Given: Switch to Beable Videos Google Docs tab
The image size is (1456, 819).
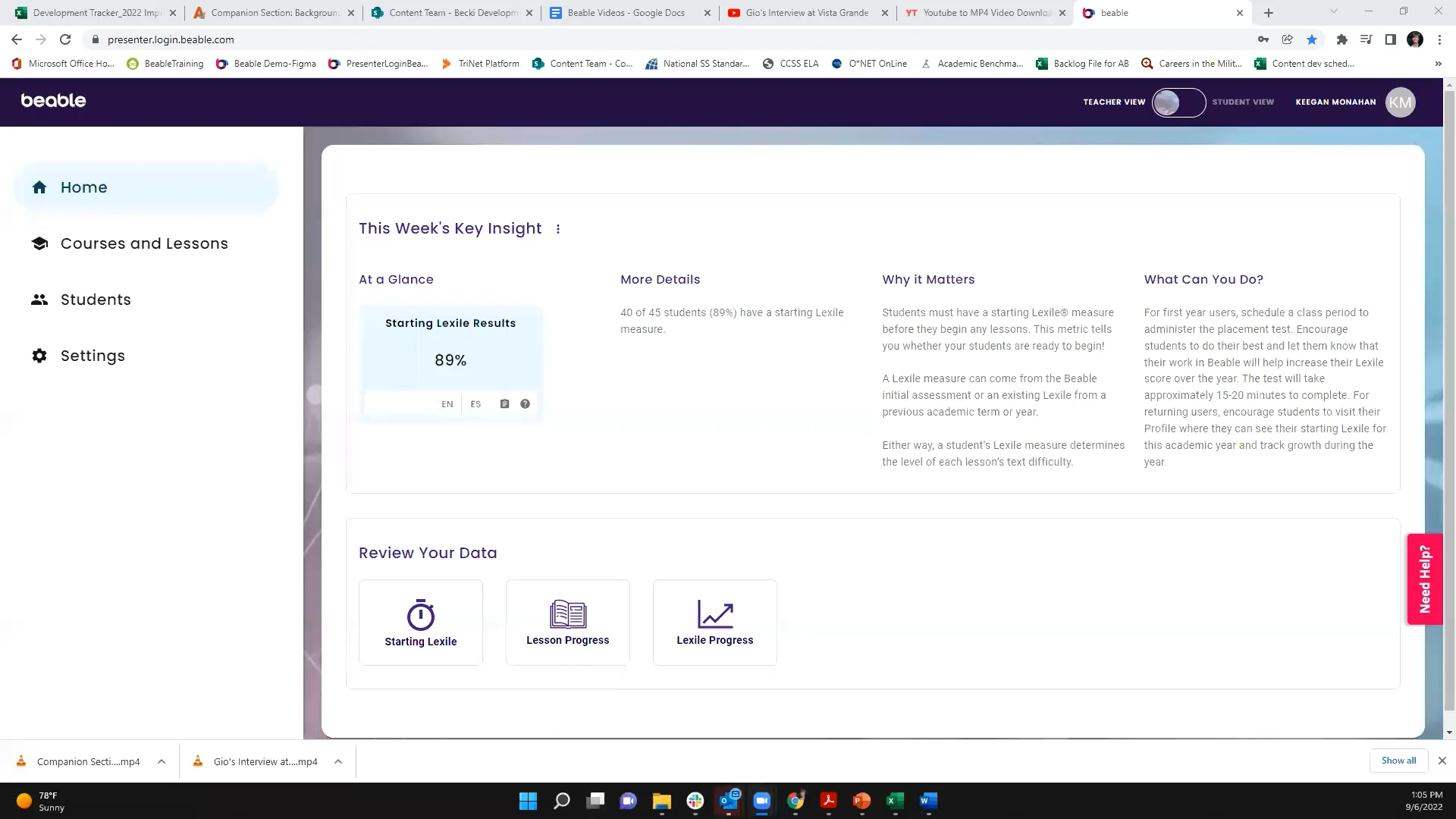Looking at the screenshot, I should (630, 13).
